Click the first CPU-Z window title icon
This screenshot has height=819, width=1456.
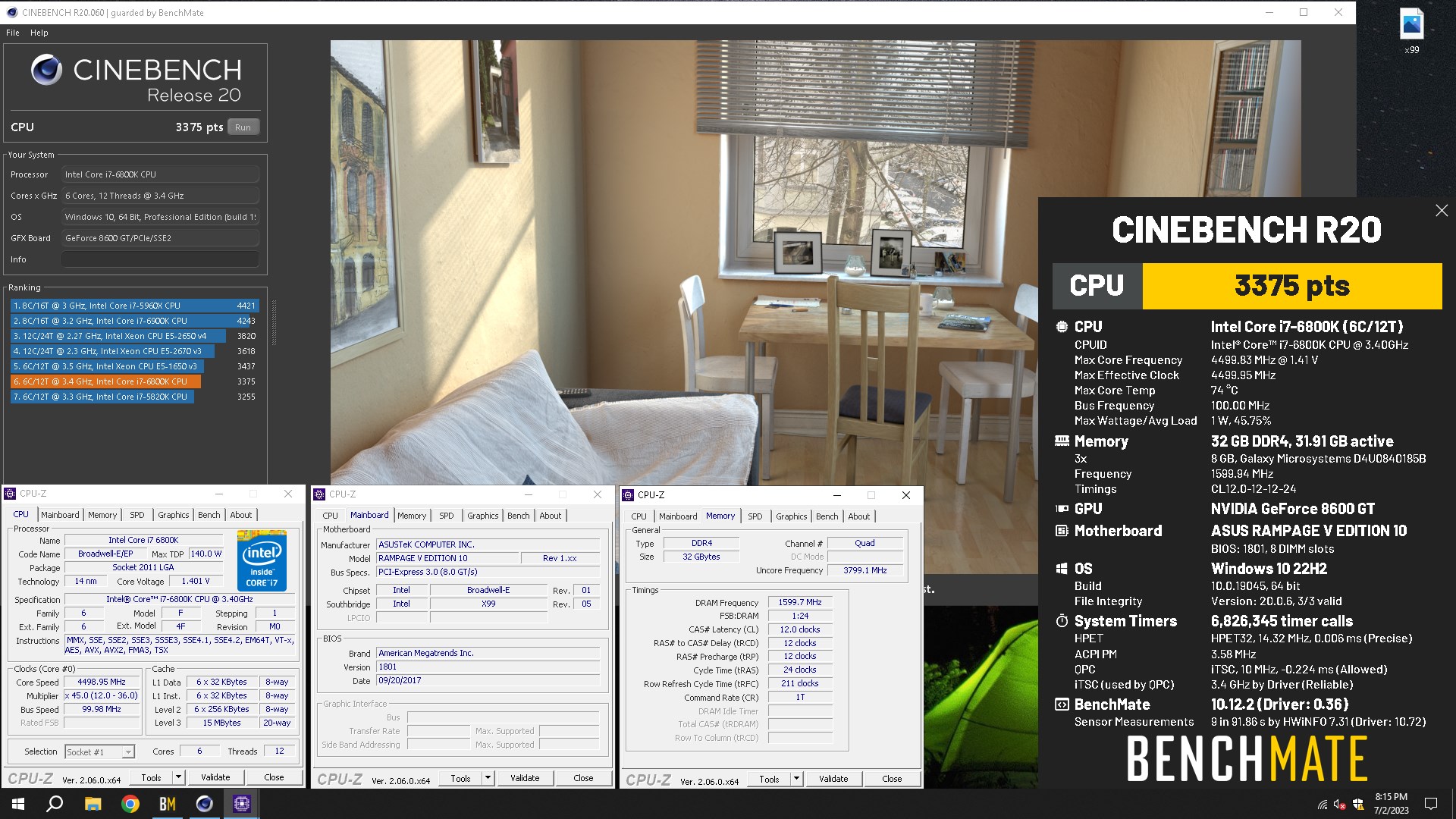pyautogui.click(x=11, y=494)
